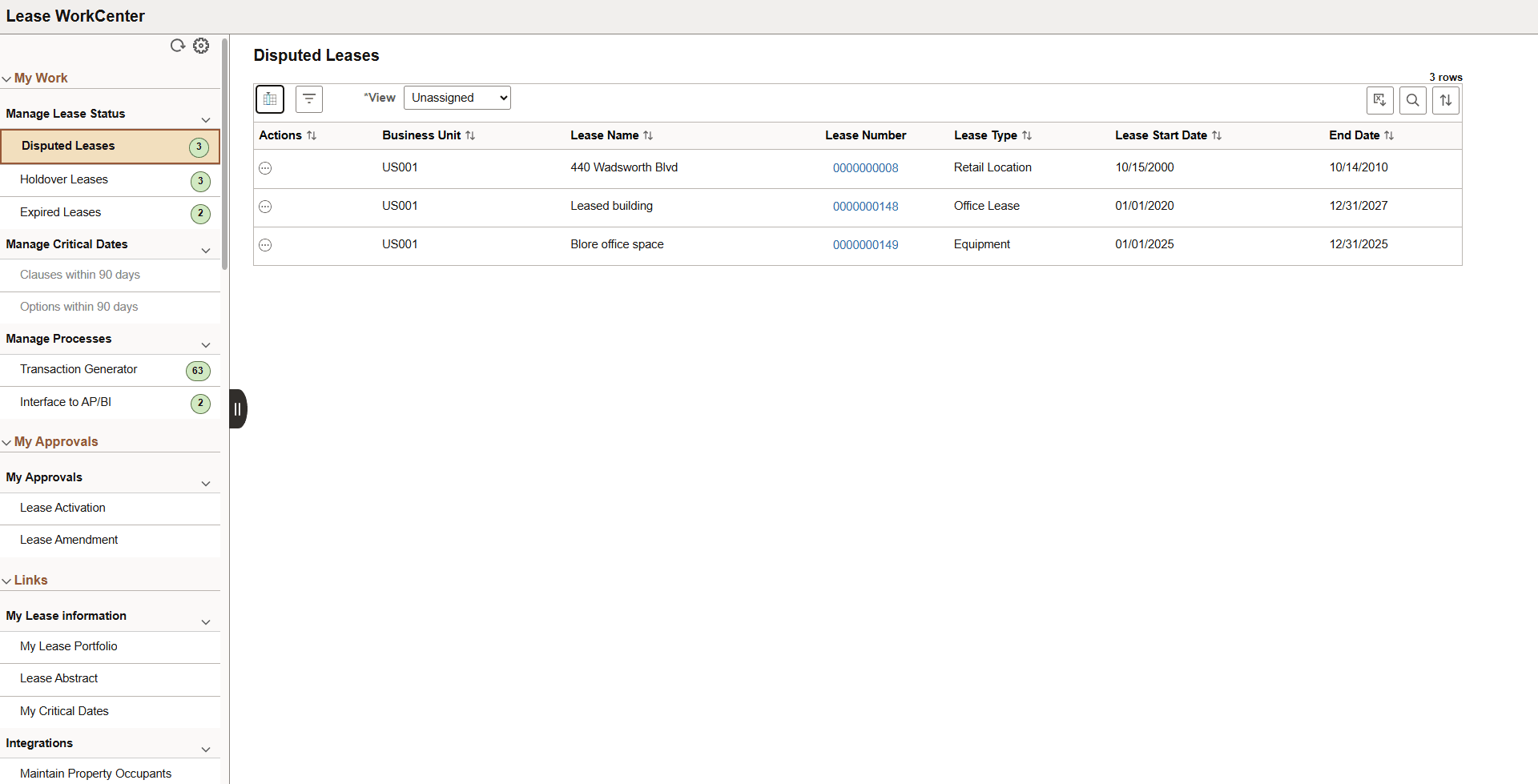1538x784 pixels.
Task: Refresh the WorkCenter panel
Action: point(178,46)
